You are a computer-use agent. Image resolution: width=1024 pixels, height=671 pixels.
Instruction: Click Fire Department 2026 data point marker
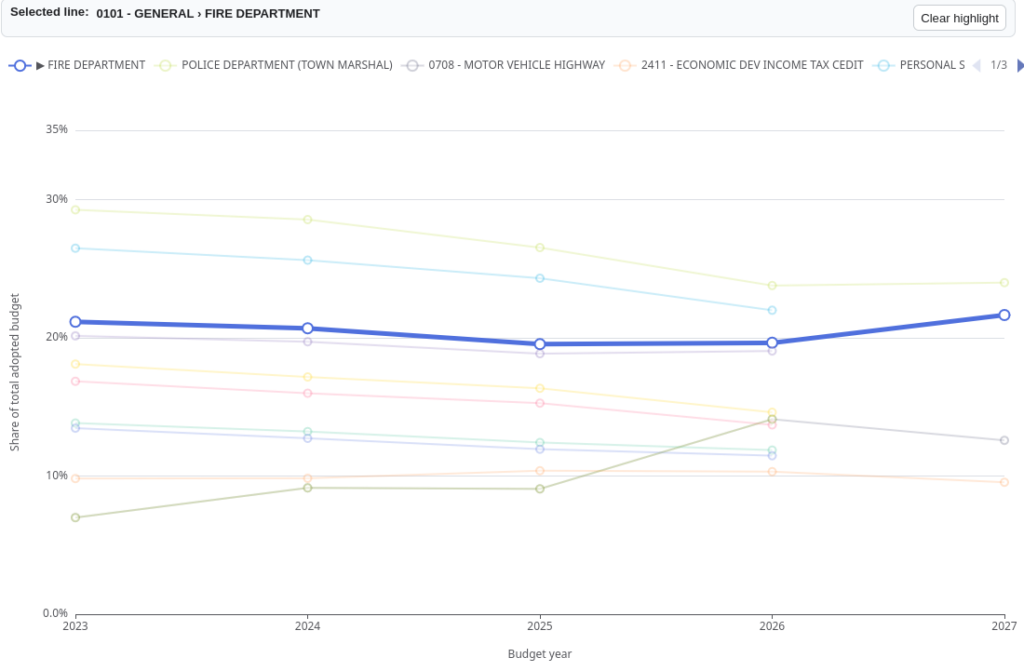772,342
